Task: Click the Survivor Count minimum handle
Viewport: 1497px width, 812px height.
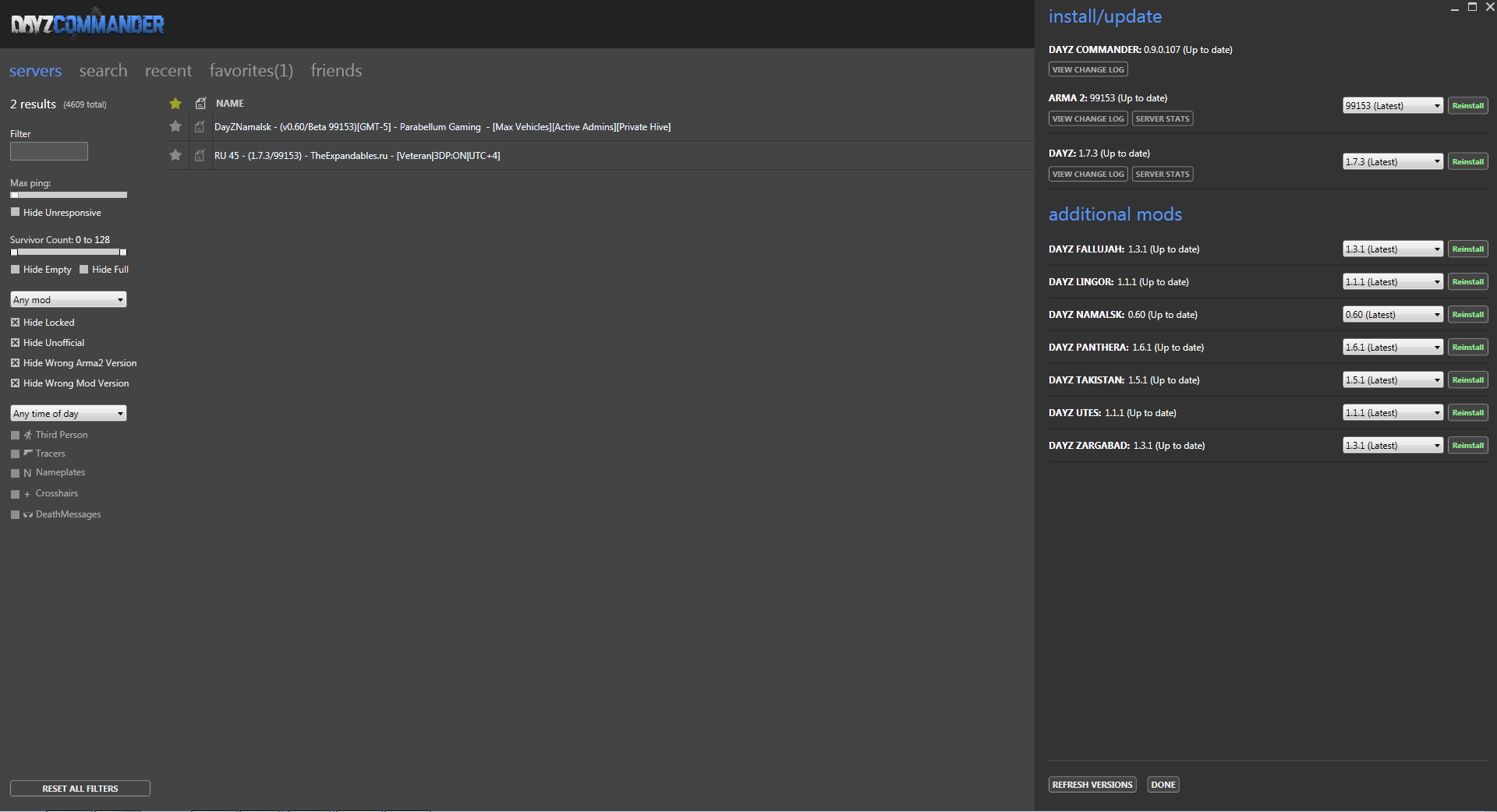Action: pyautogui.click(x=13, y=252)
